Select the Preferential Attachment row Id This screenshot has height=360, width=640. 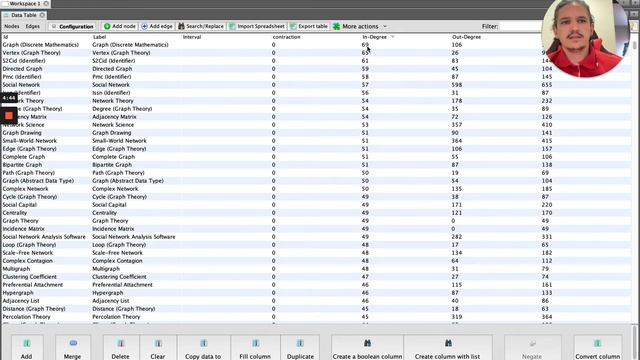click(x=33, y=285)
